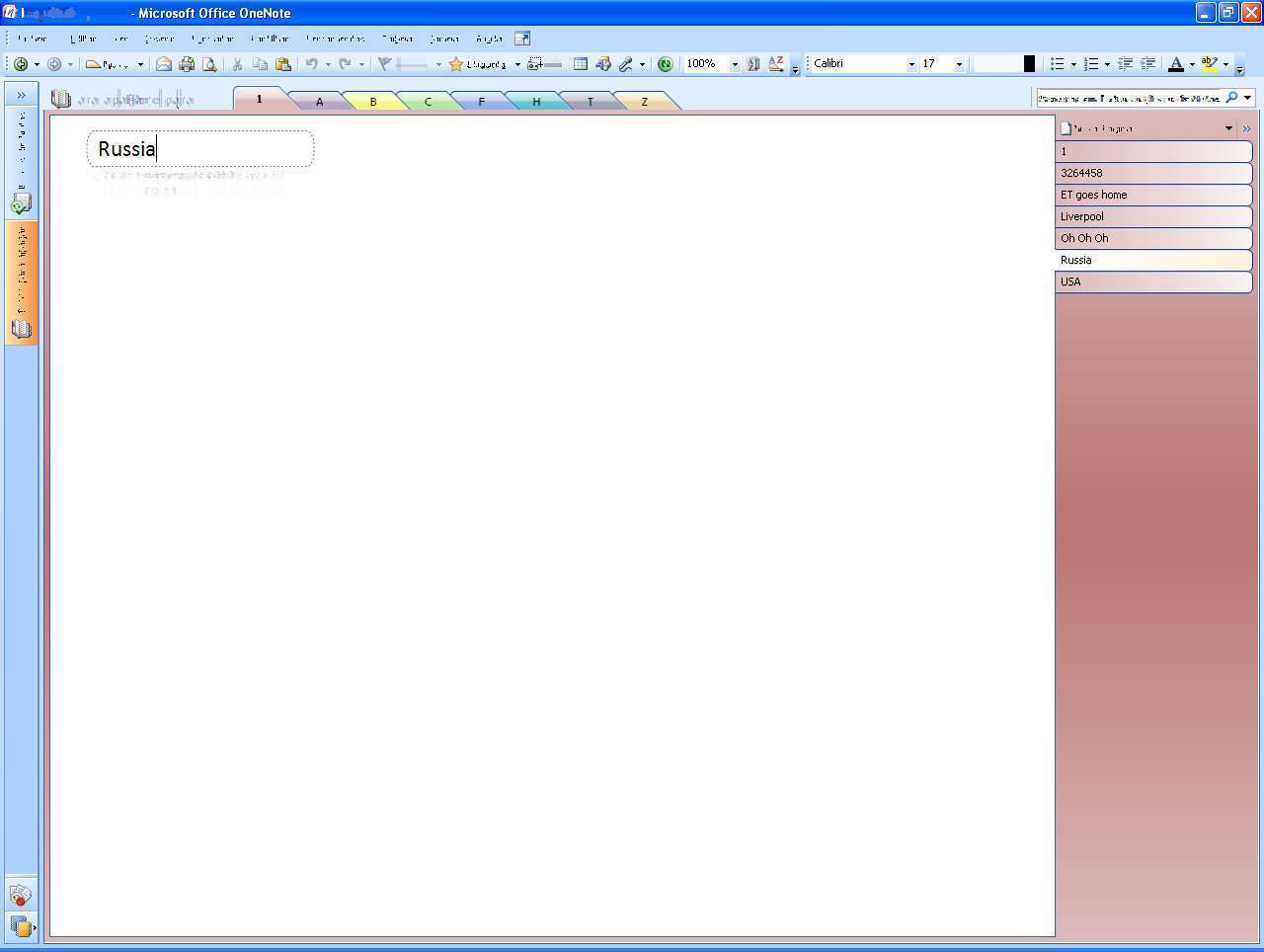Open page 'USA'

(1153, 281)
